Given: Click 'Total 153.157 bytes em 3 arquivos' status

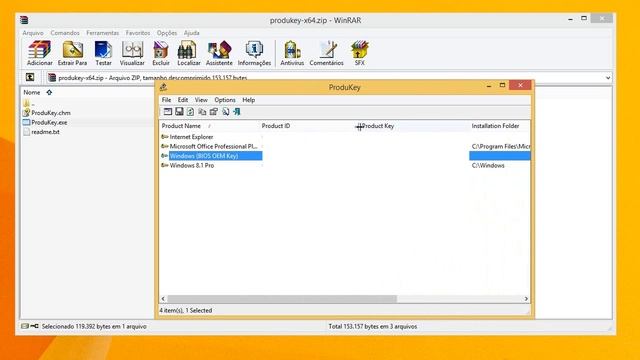Looking at the screenshot, I should click(x=373, y=326).
